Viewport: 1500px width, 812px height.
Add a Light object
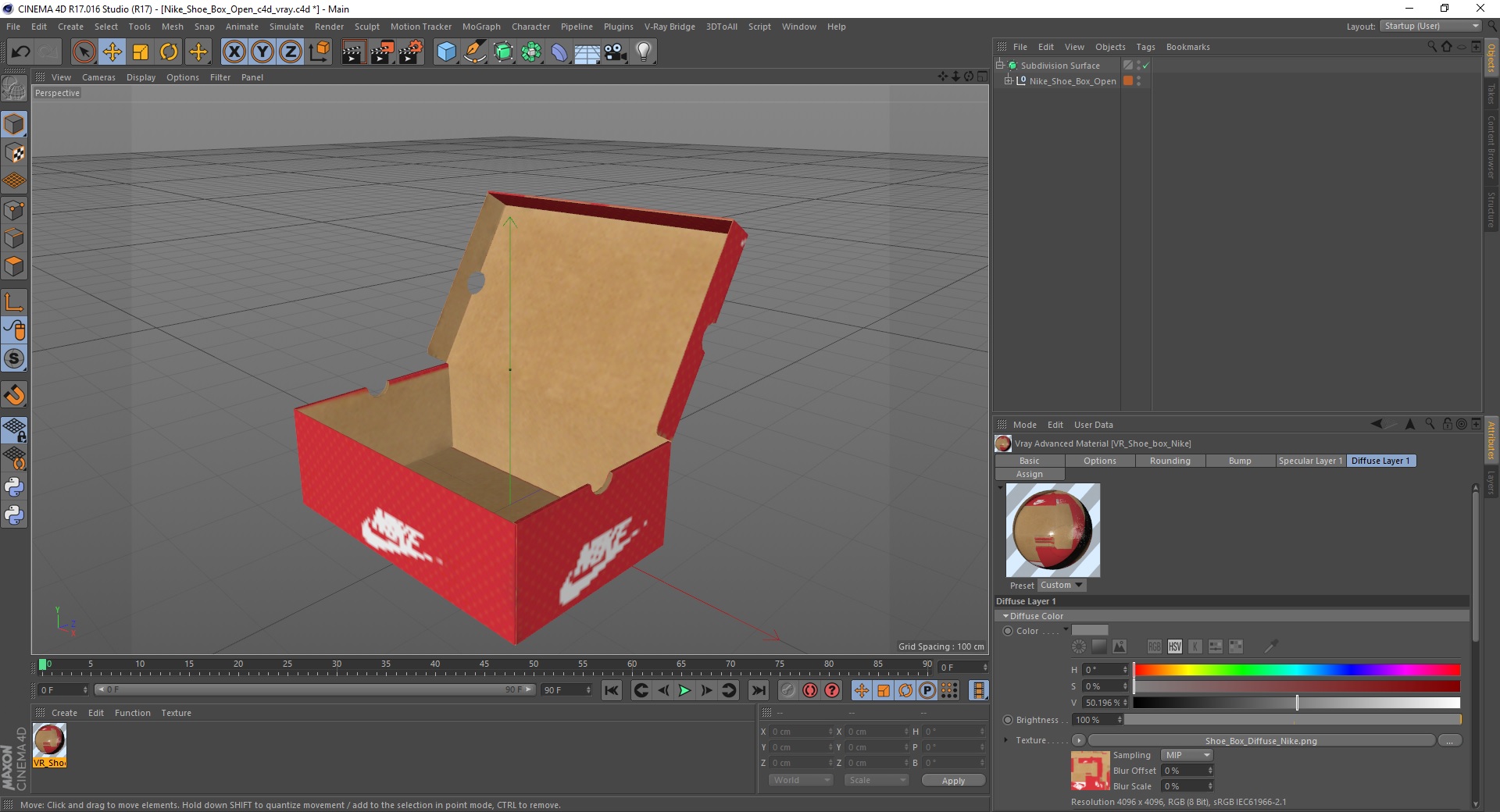click(x=644, y=52)
